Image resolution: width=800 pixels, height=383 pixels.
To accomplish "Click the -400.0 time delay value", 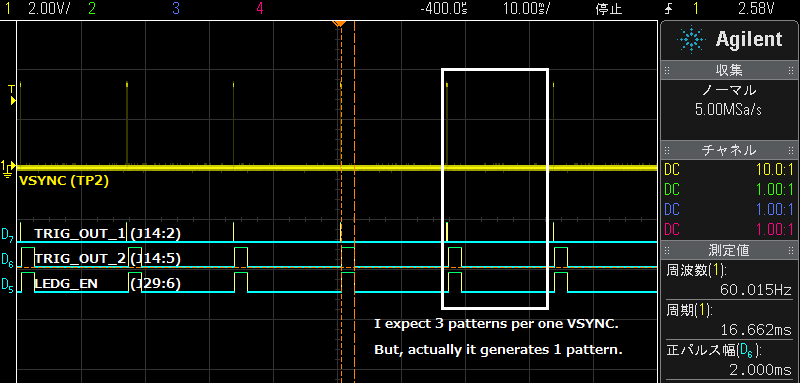I will click(444, 9).
